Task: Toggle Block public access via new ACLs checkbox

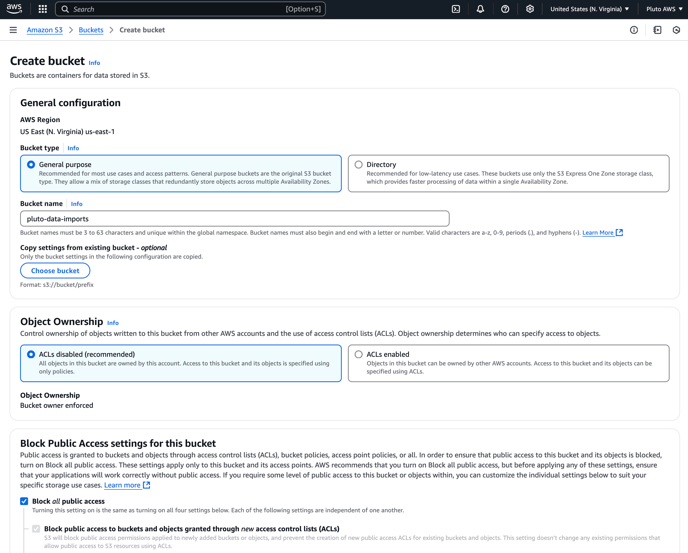Action: 36,529
